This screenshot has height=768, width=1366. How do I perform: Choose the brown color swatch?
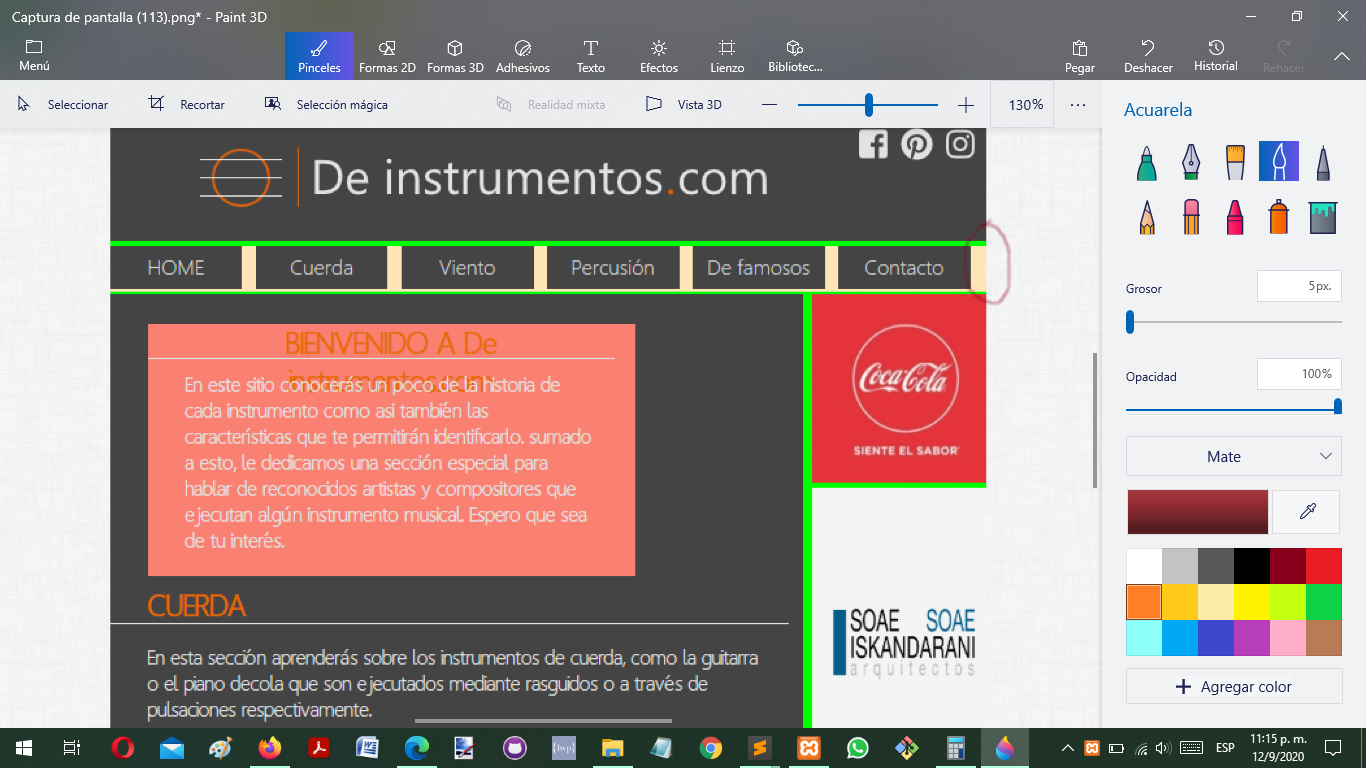(1324, 638)
